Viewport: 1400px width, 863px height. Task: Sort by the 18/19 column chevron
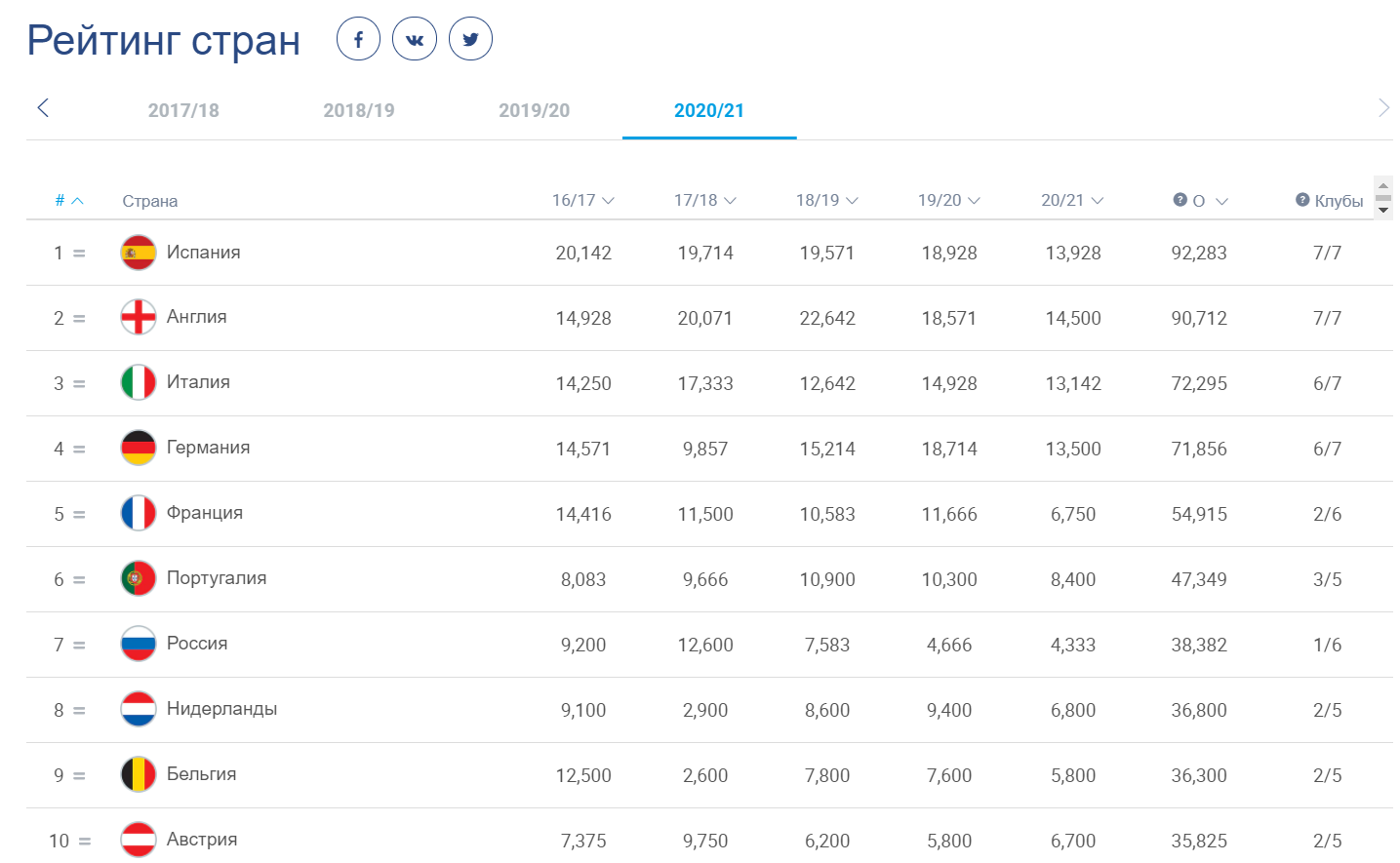click(853, 201)
